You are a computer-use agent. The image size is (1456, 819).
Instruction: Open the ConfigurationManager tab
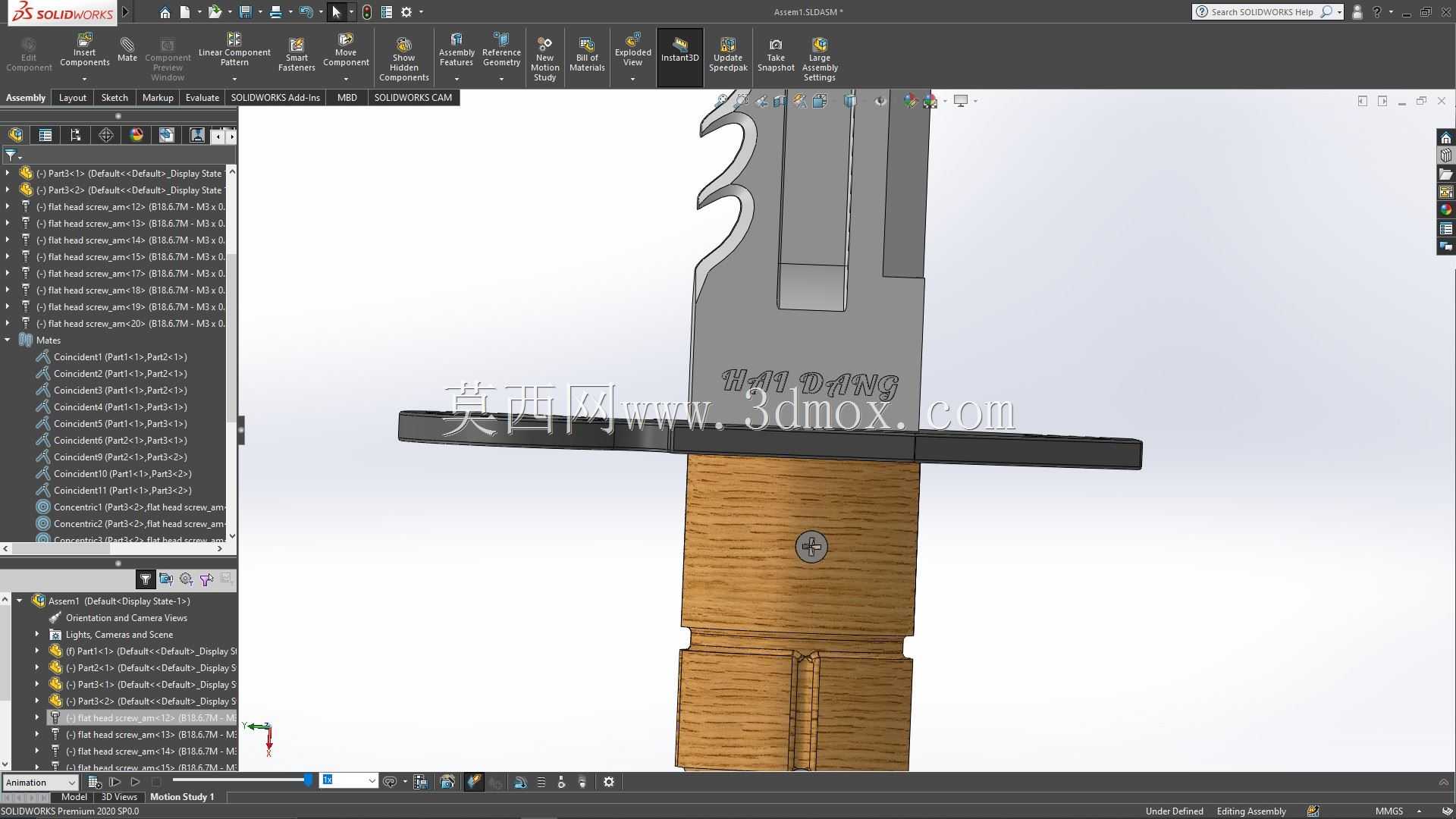(76, 135)
